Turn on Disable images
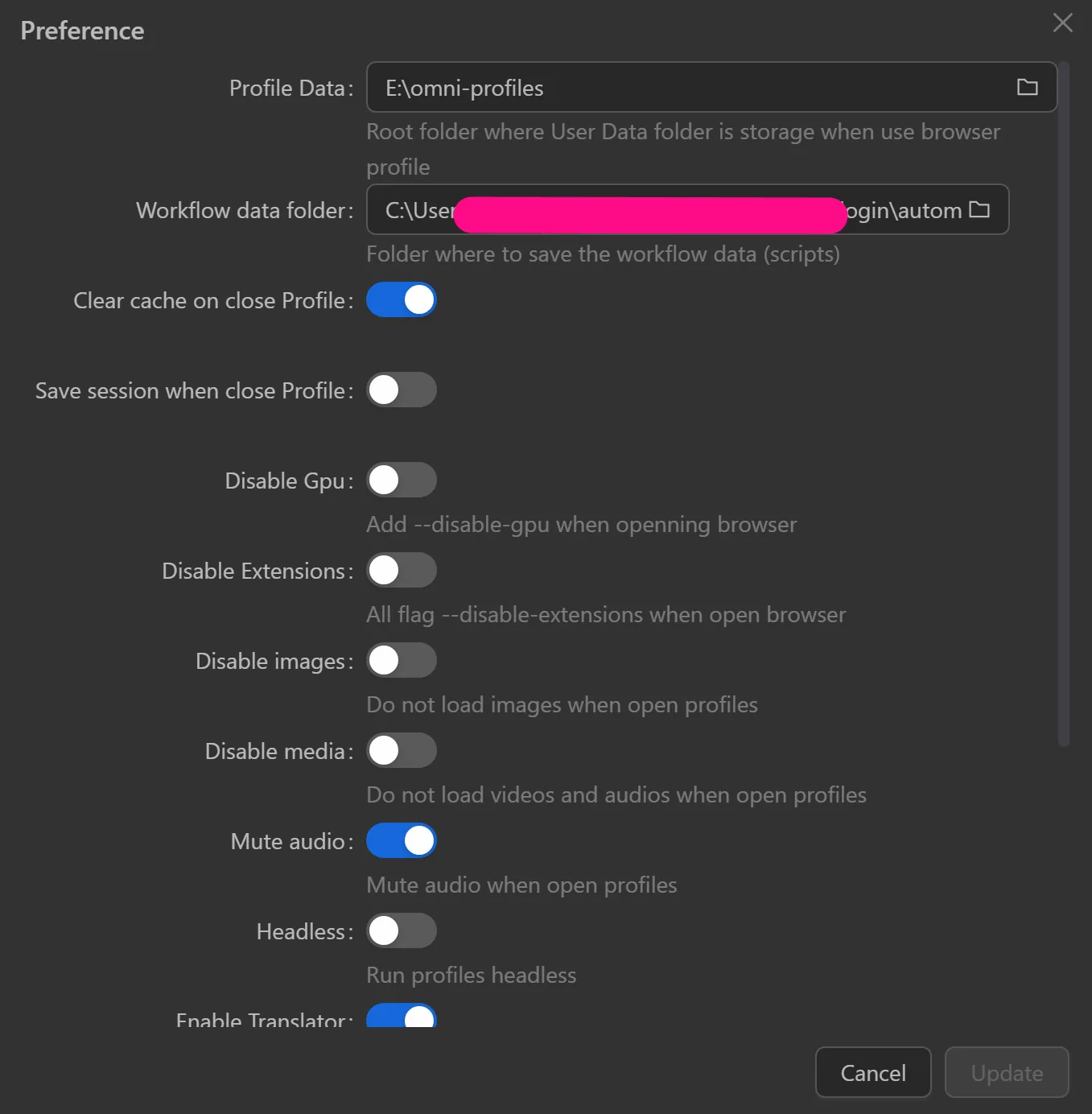Viewport: 1092px width, 1114px height. [x=402, y=659]
